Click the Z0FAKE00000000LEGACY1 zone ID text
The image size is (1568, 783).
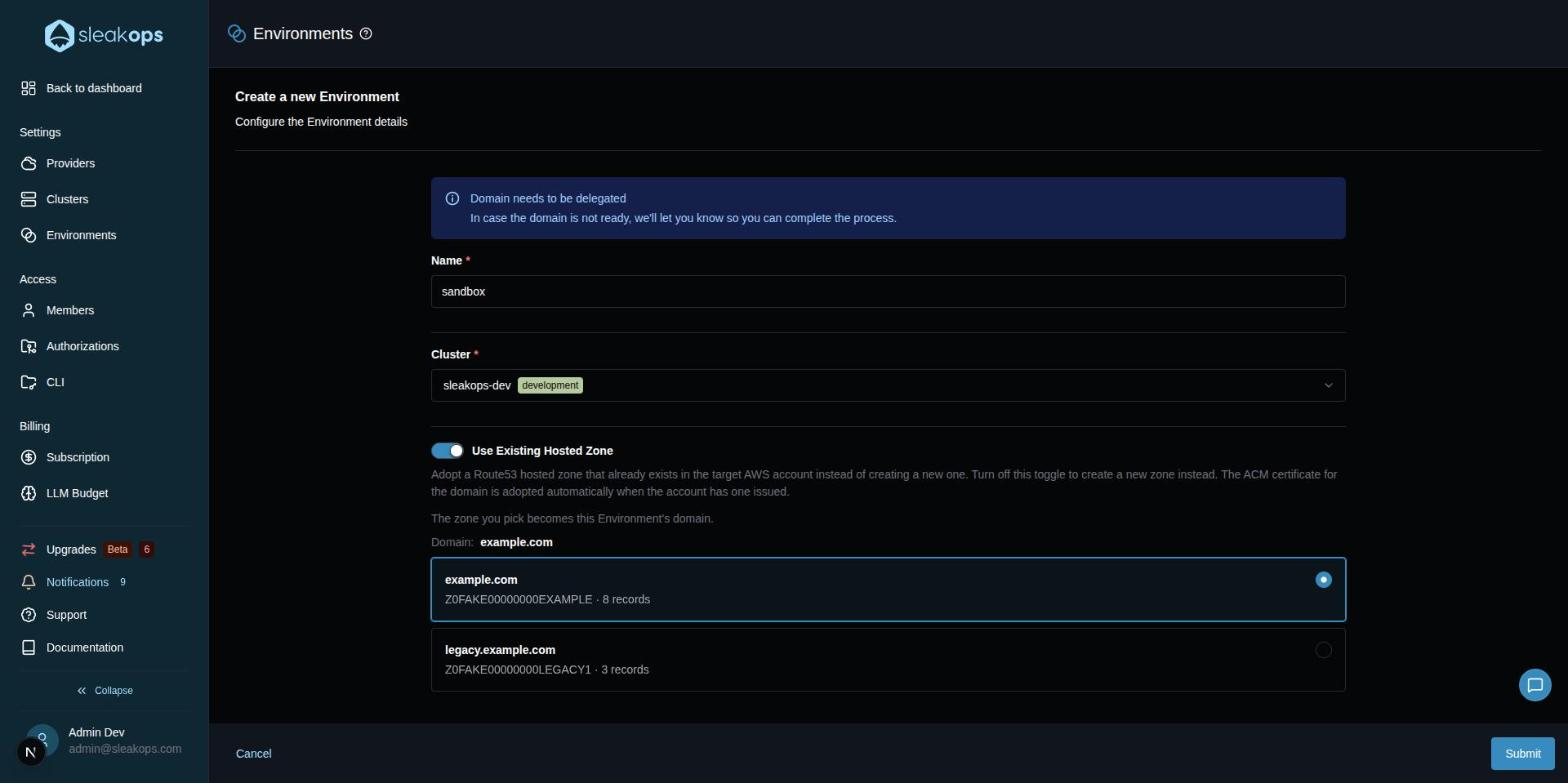pyautogui.click(x=518, y=670)
